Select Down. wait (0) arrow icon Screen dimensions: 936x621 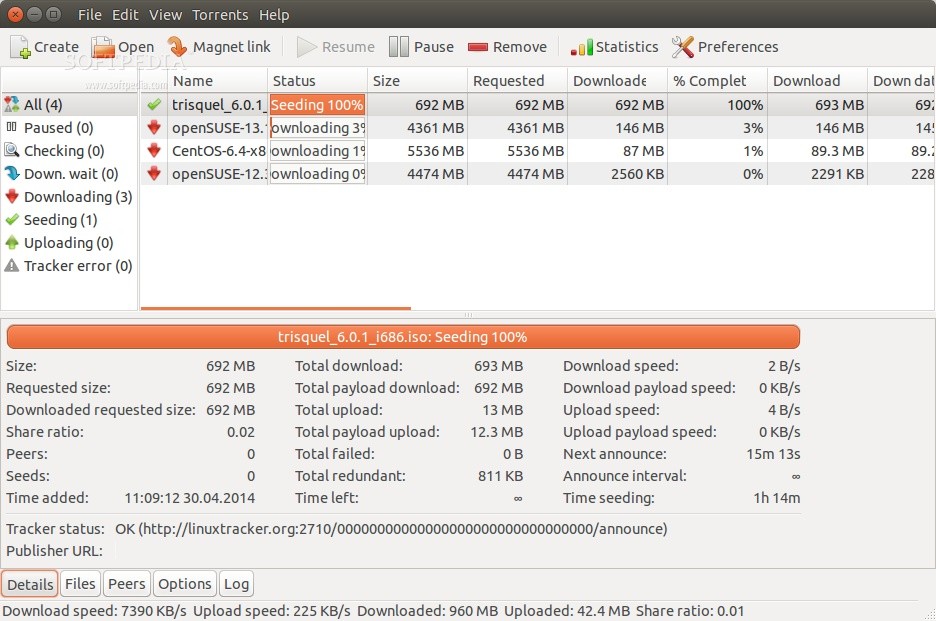tap(12, 173)
